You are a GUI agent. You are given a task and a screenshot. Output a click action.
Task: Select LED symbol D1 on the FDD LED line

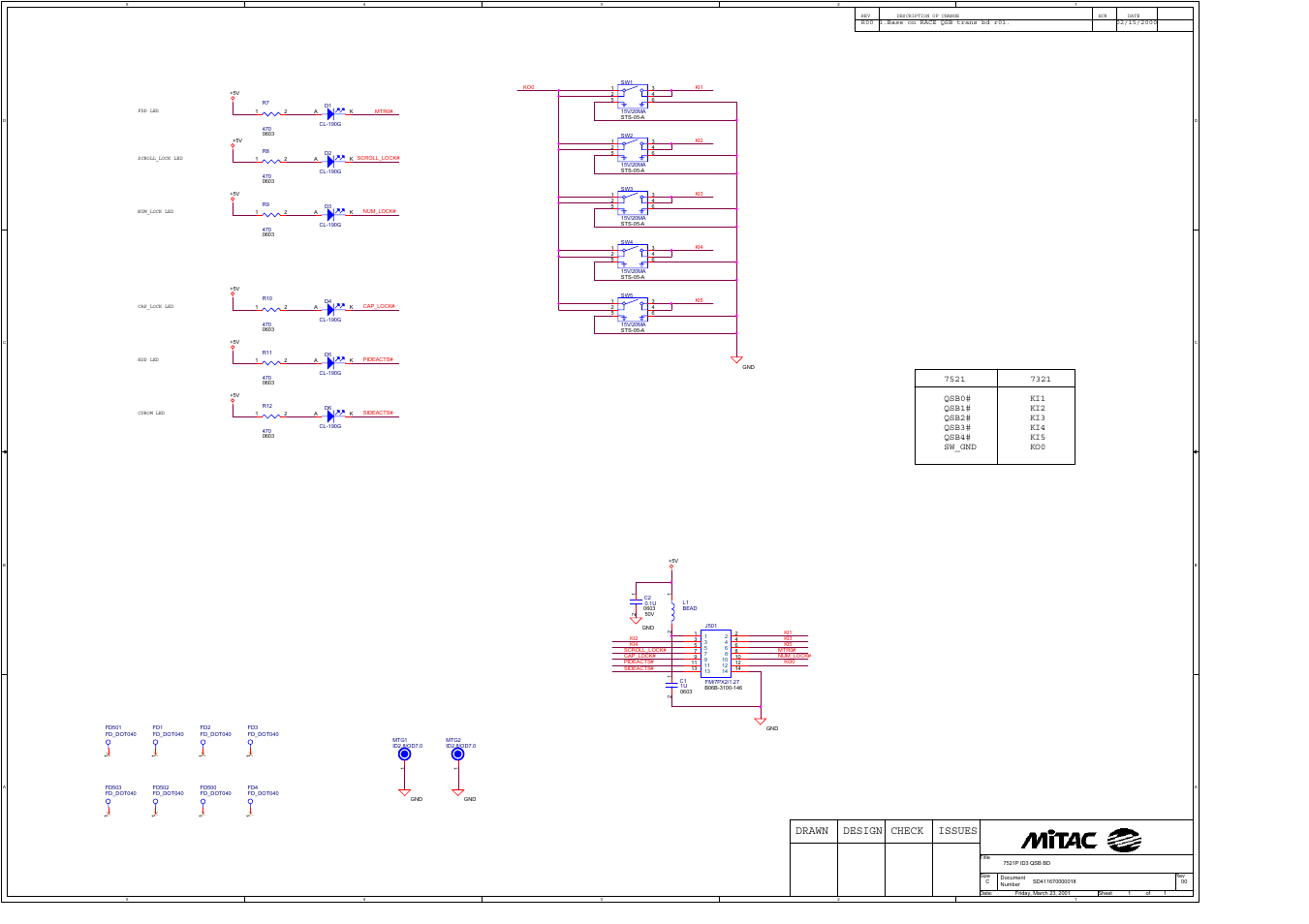coord(334,112)
